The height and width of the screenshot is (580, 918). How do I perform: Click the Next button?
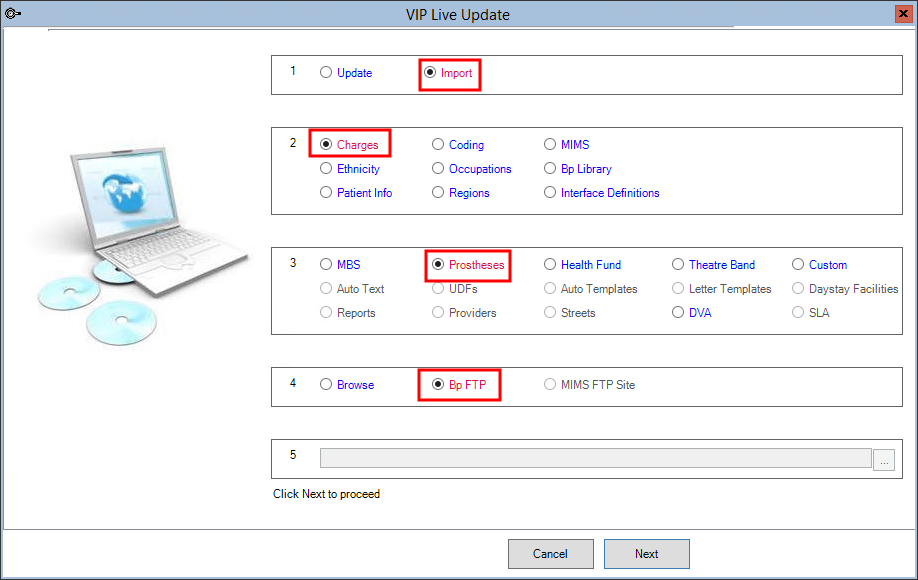[x=646, y=553]
